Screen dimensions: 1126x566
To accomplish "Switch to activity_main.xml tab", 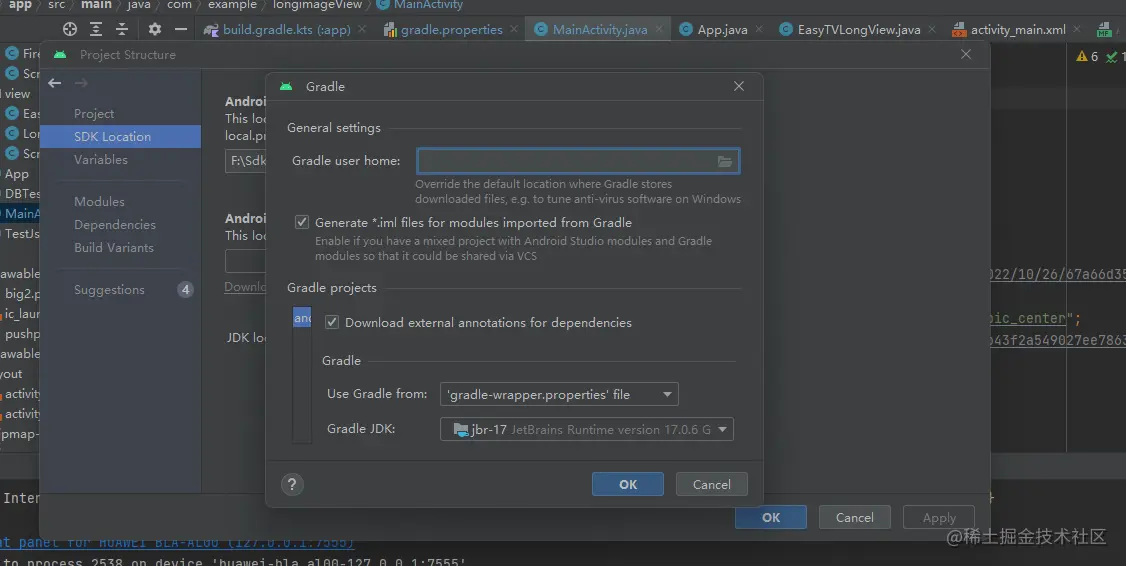I will click(1009, 29).
